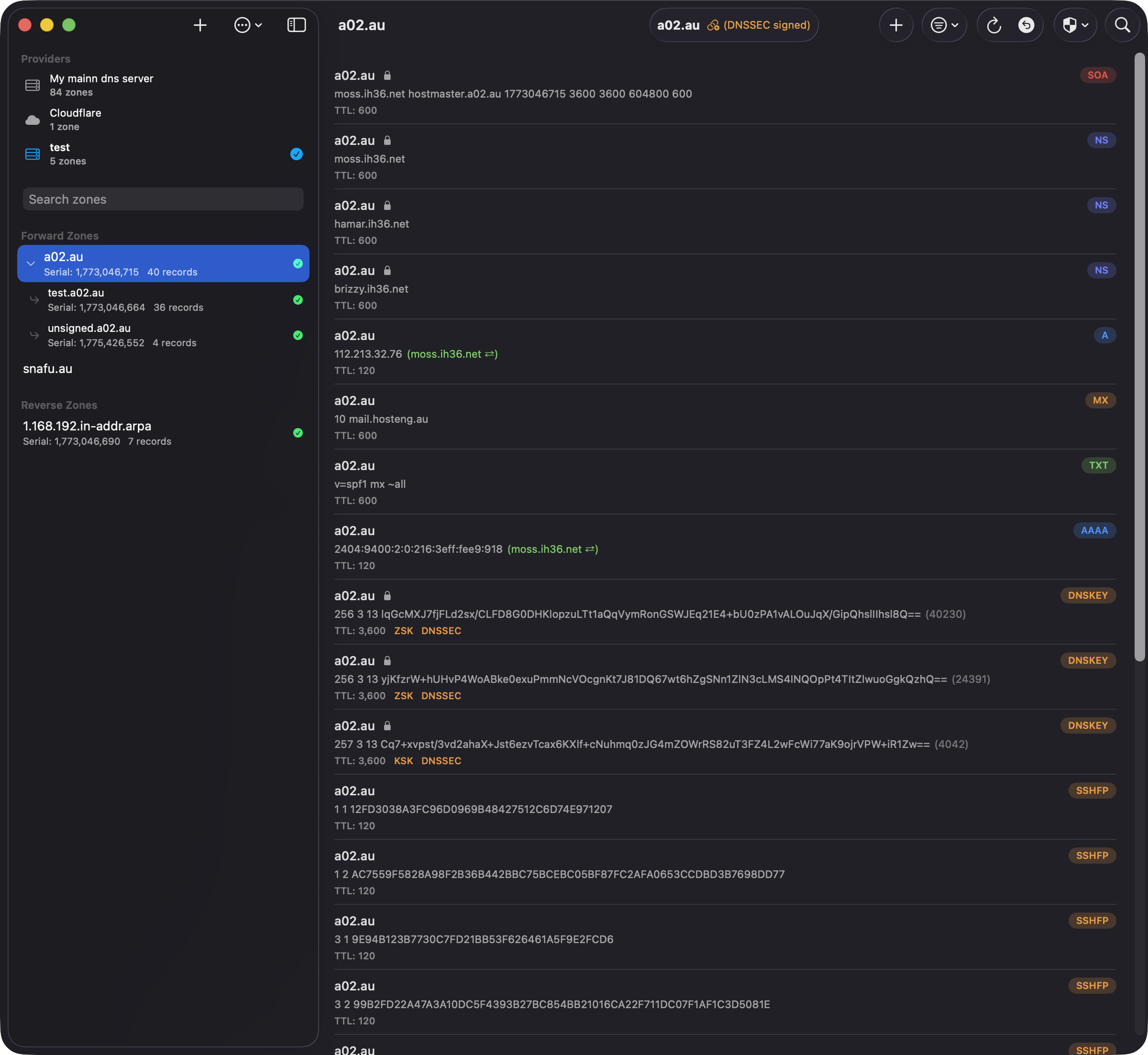The height and width of the screenshot is (1055, 1148).
Task: Click green status check on a02.au zone
Action: click(x=298, y=263)
